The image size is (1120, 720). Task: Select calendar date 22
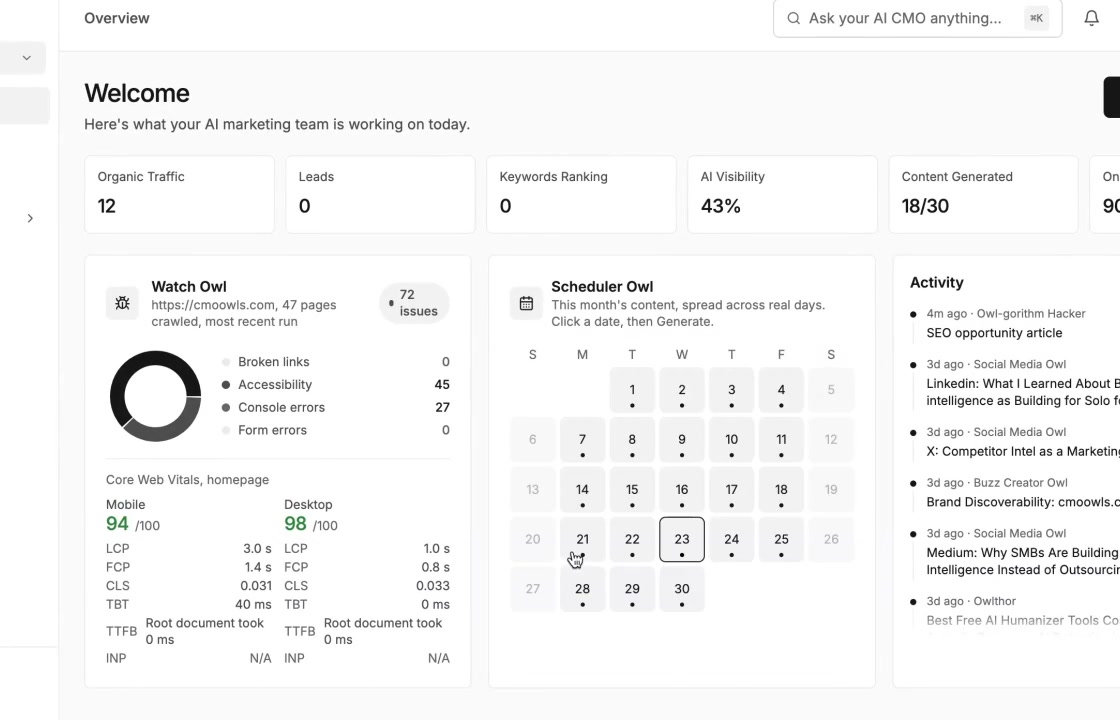pos(632,539)
